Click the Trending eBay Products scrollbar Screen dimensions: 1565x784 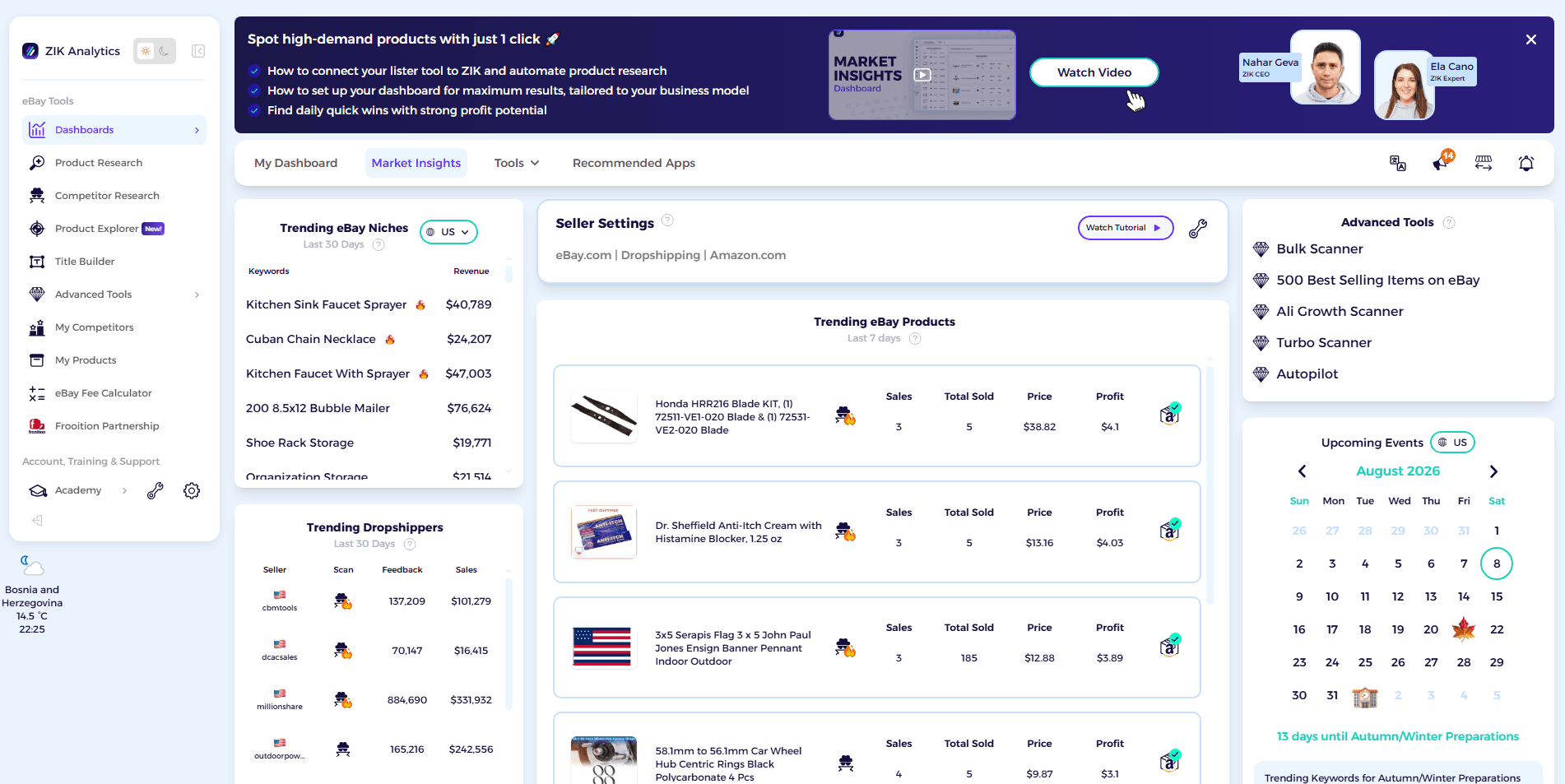pos(1210,485)
